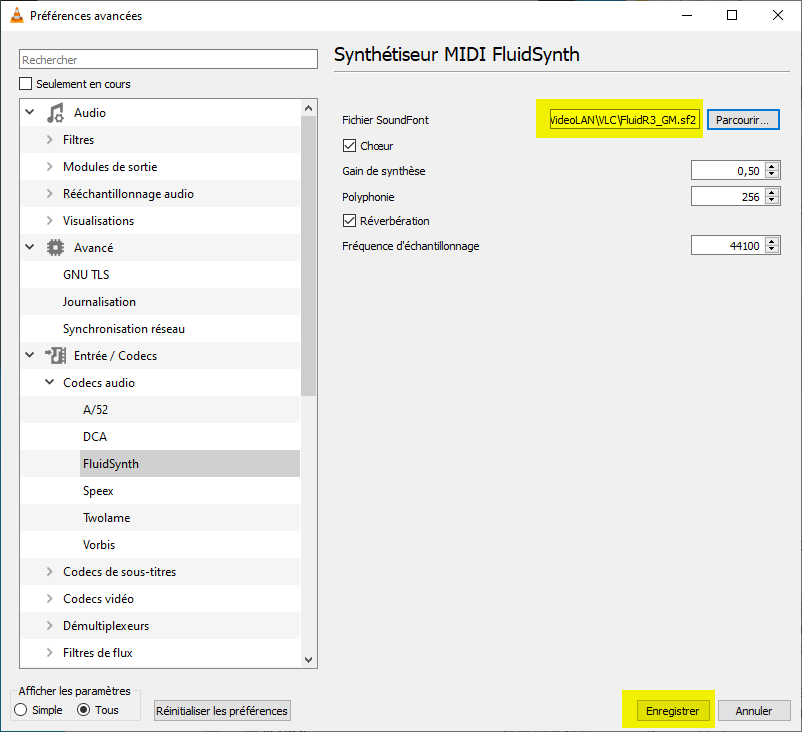
Task: Uncheck the Chœur checkbox
Action: click(349, 146)
